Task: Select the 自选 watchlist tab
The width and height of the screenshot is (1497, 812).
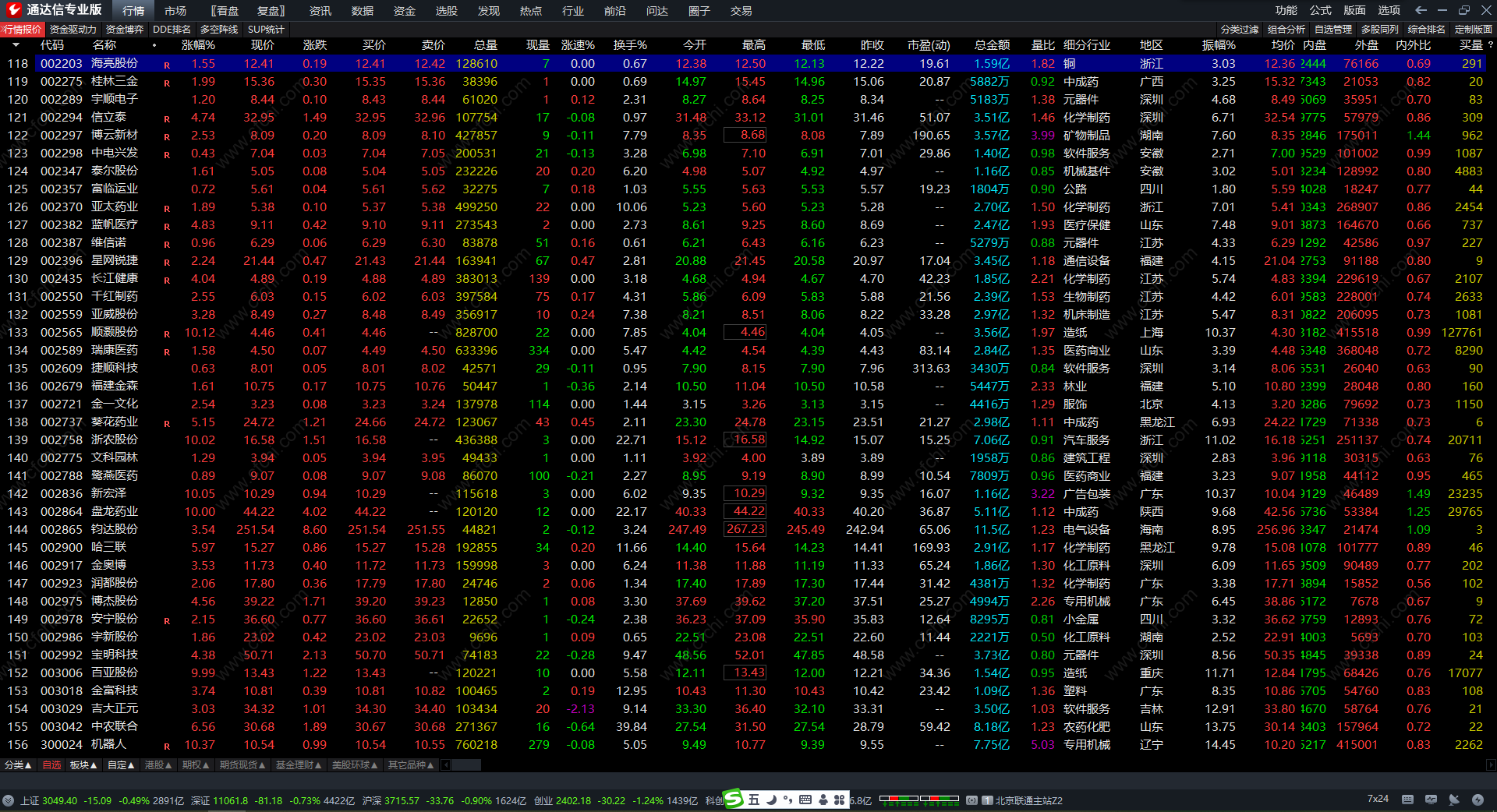Action: [51, 765]
